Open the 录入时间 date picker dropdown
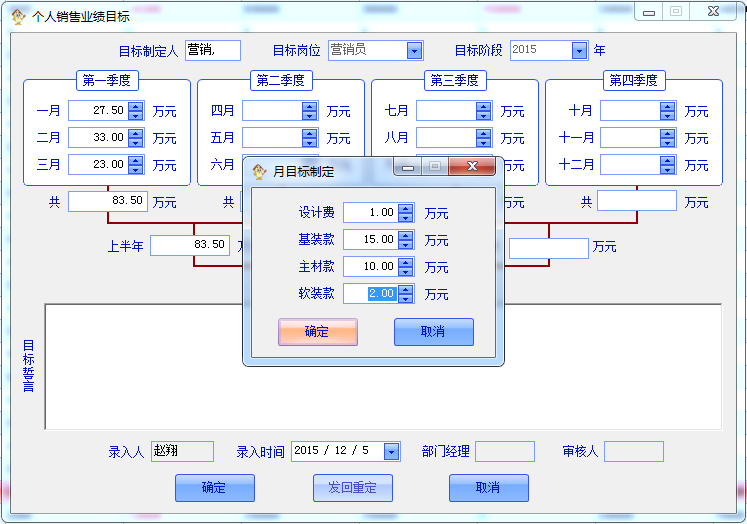Image resolution: width=747 pixels, height=524 pixels. (x=391, y=452)
